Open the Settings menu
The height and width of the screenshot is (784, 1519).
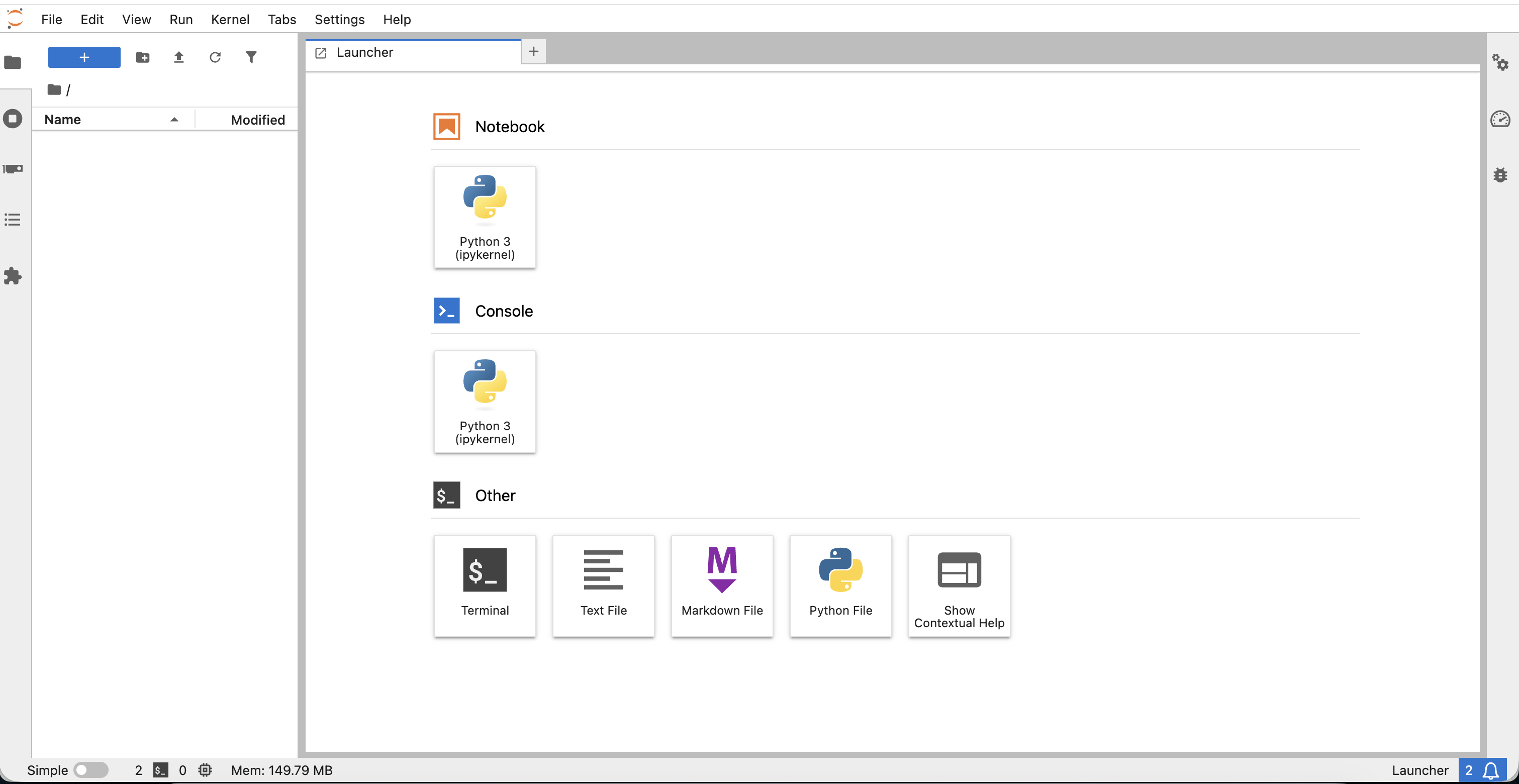coord(339,20)
